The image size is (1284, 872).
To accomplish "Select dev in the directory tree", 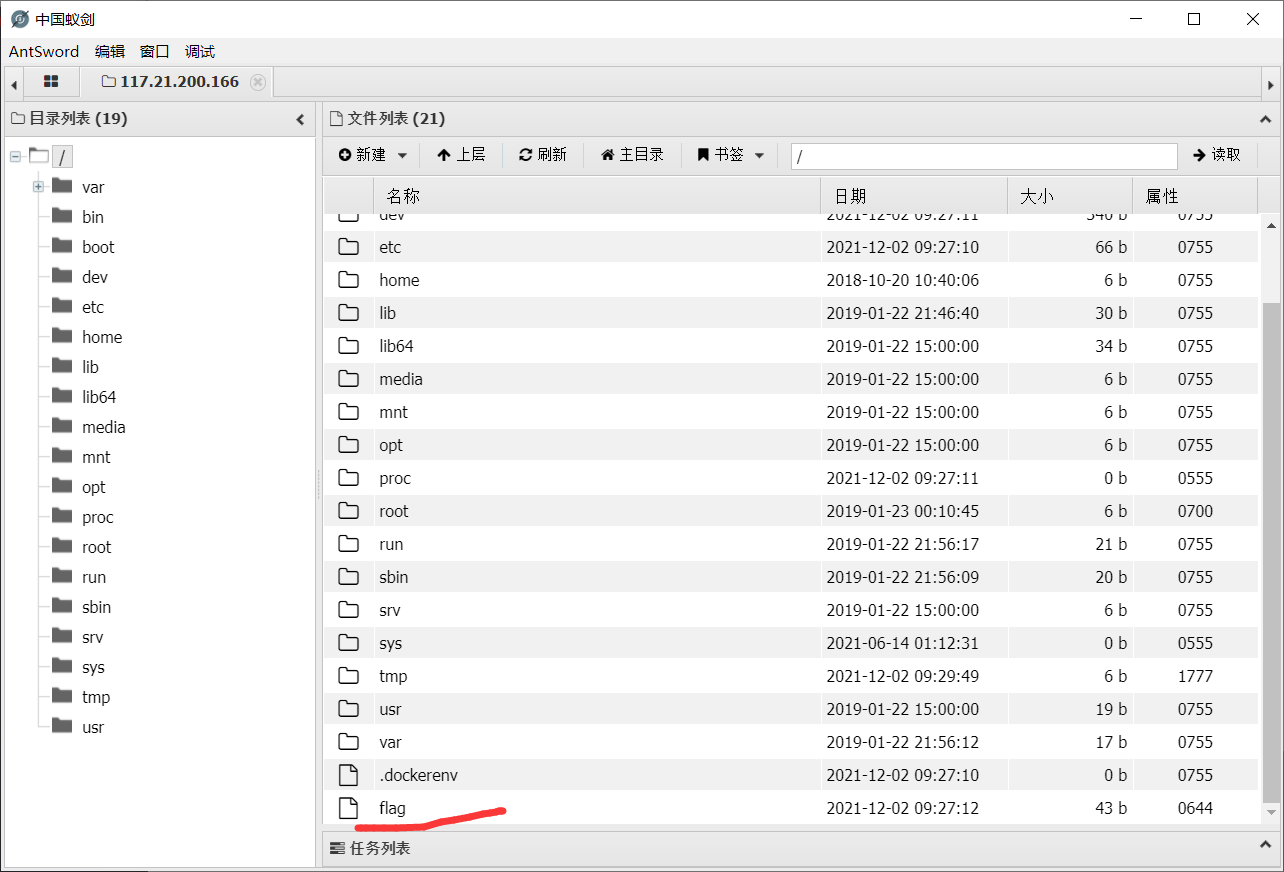I will tap(95, 277).
